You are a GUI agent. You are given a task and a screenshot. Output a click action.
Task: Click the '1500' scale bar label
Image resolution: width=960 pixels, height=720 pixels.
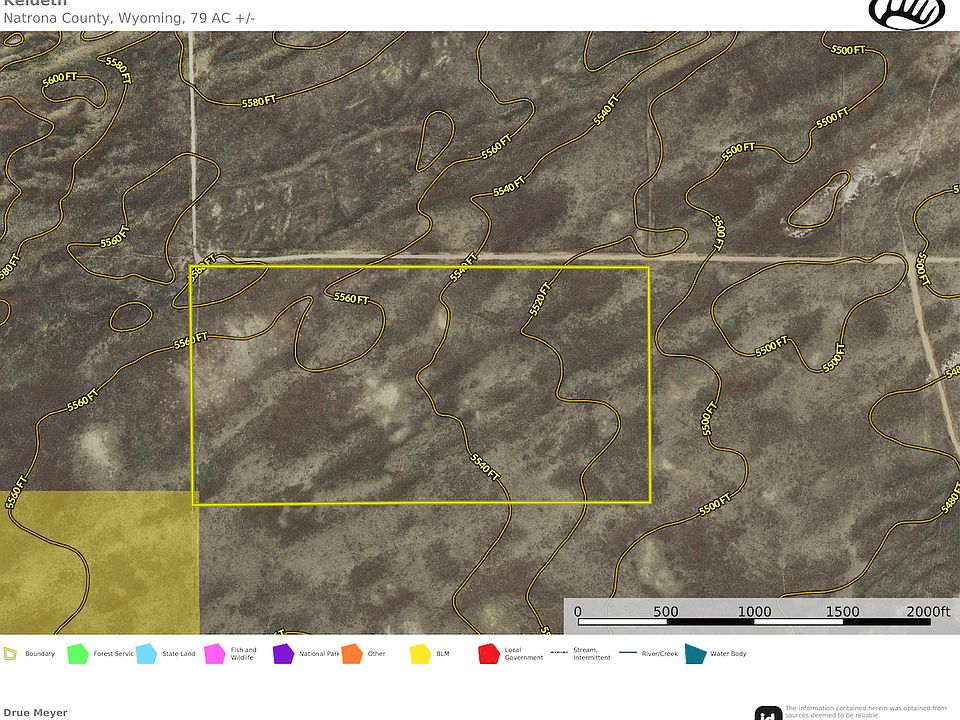[842, 611]
